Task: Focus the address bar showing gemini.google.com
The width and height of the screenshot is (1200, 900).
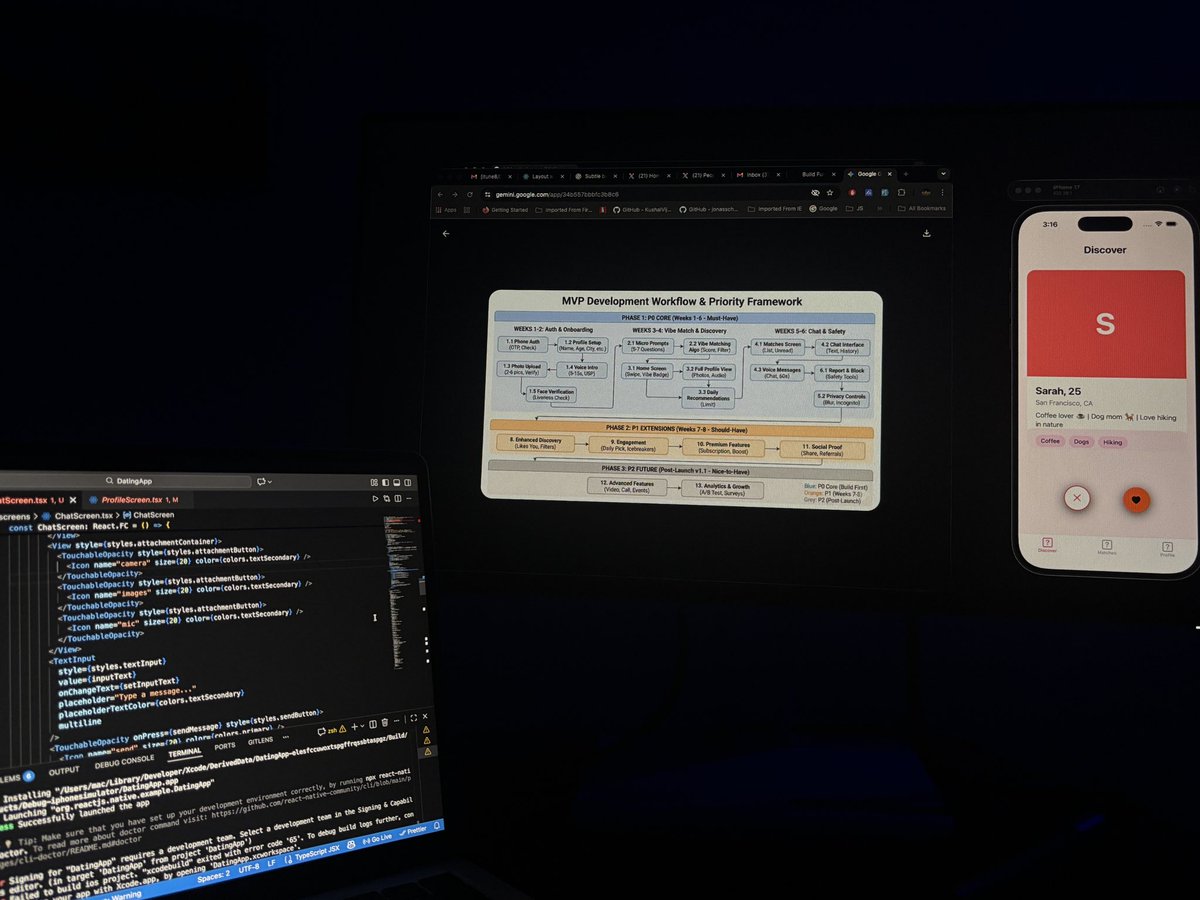Action: coord(560,192)
